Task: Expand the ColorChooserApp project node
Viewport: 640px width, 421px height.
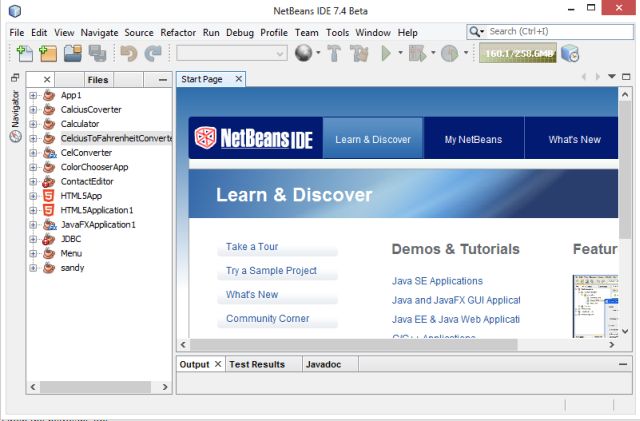Action: 33,167
